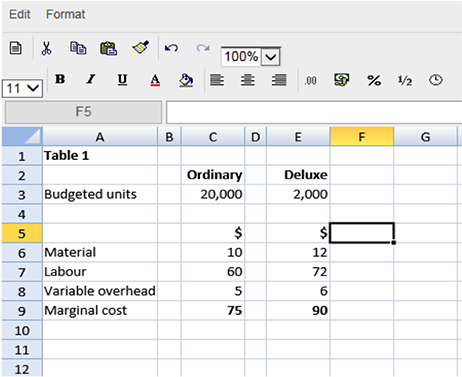
Task: Toggle Italic formatting
Action: click(x=91, y=80)
